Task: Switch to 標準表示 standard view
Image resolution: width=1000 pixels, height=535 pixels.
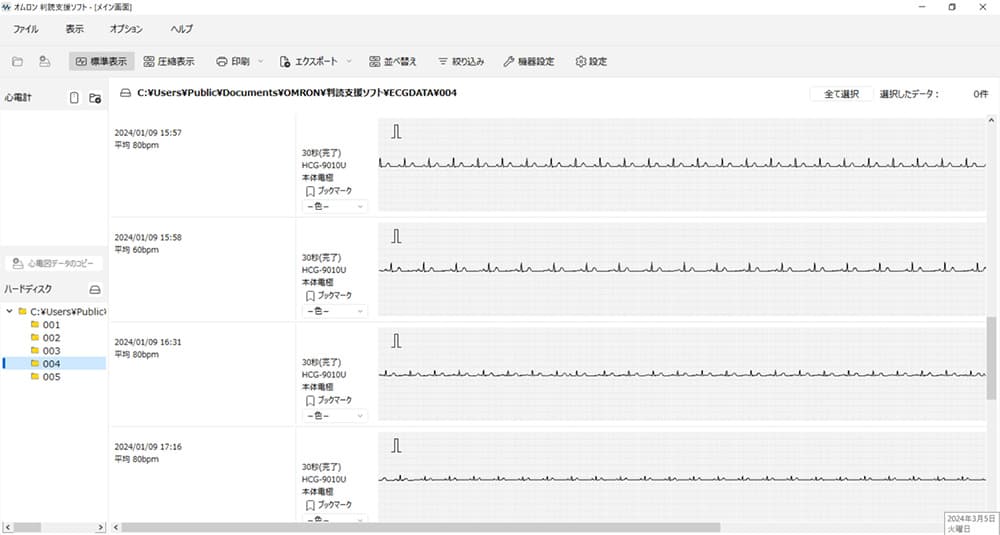Action: coord(101,61)
